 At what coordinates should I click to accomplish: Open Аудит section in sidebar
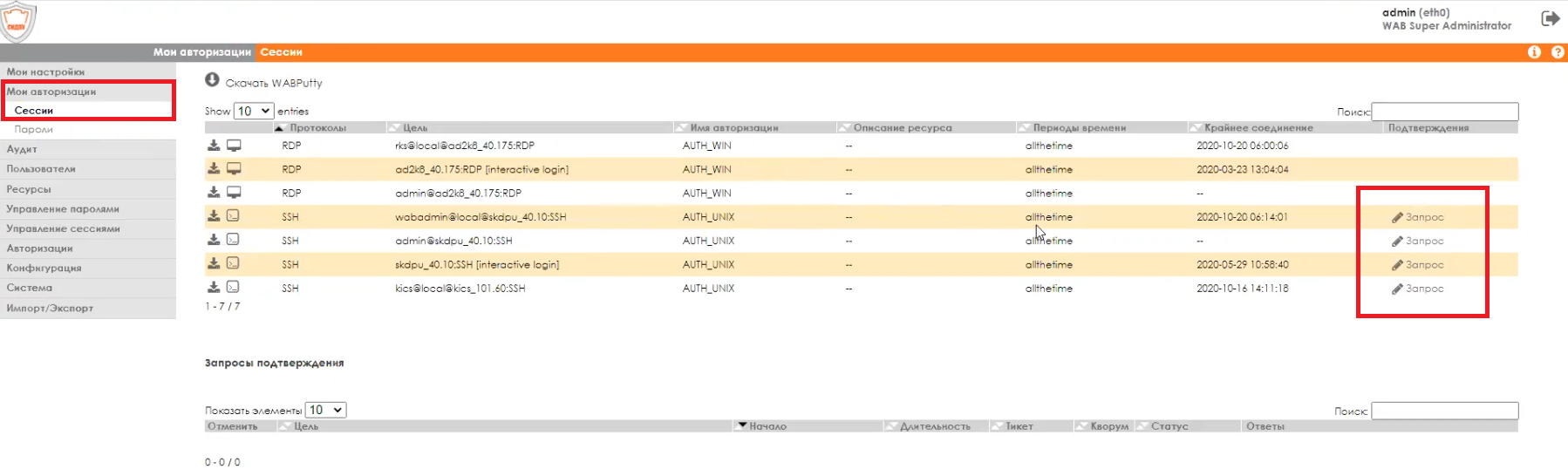click(x=87, y=149)
